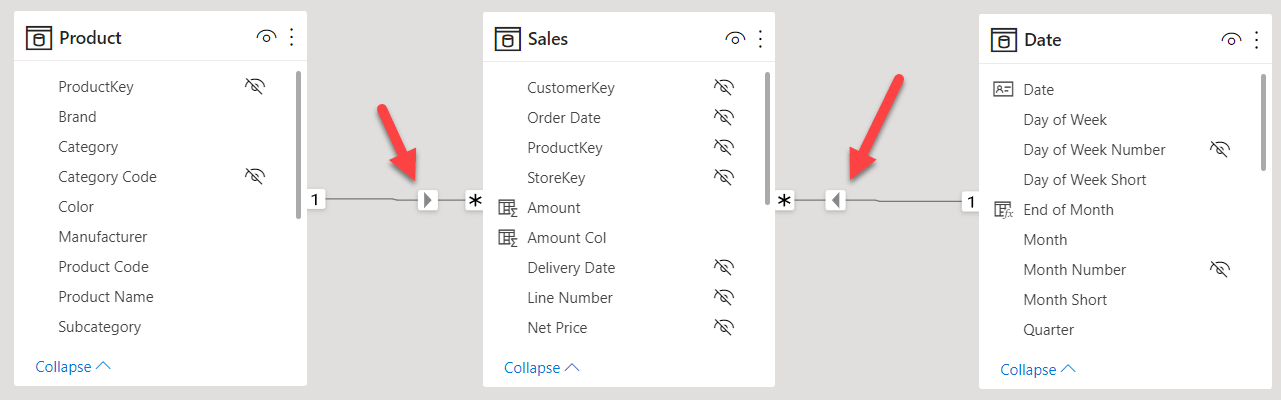This screenshot has height=400, width=1281.
Task: Collapse the Sales table fields
Action: [541, 368]
